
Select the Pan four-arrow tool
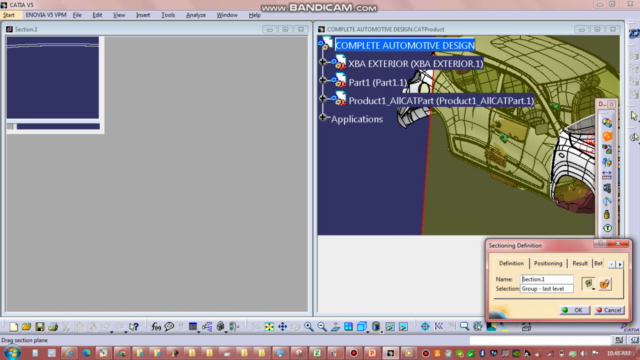tap(282, 327)
